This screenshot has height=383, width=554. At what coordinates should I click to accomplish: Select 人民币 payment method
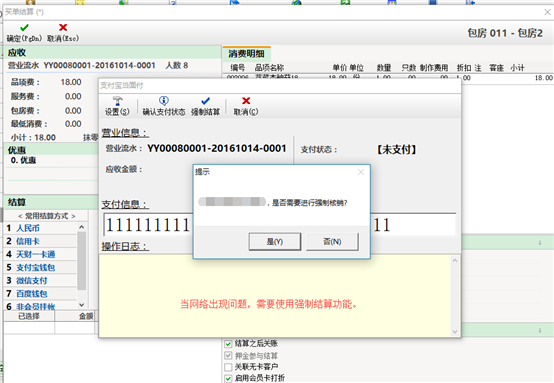(40, 228)
